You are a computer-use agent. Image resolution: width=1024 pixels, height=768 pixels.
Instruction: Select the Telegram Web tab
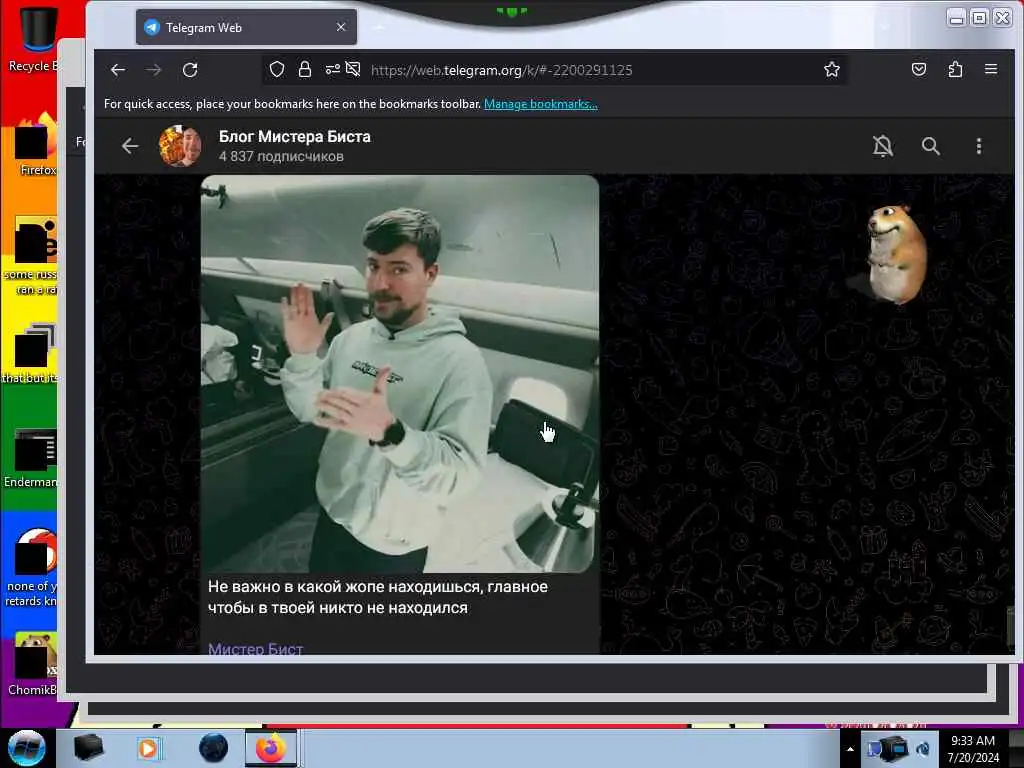246,27
